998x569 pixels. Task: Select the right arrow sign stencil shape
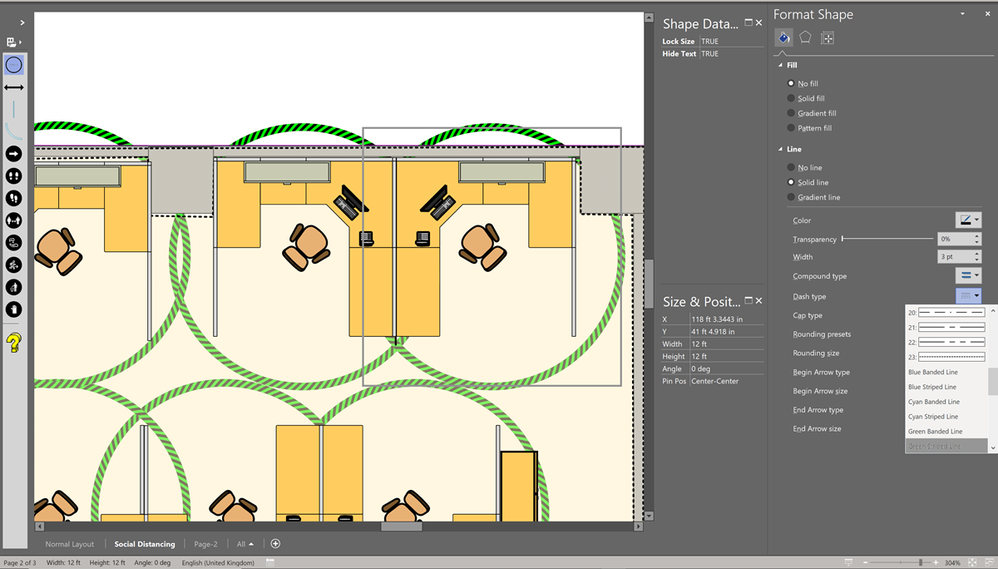click(x=14, y=153)
